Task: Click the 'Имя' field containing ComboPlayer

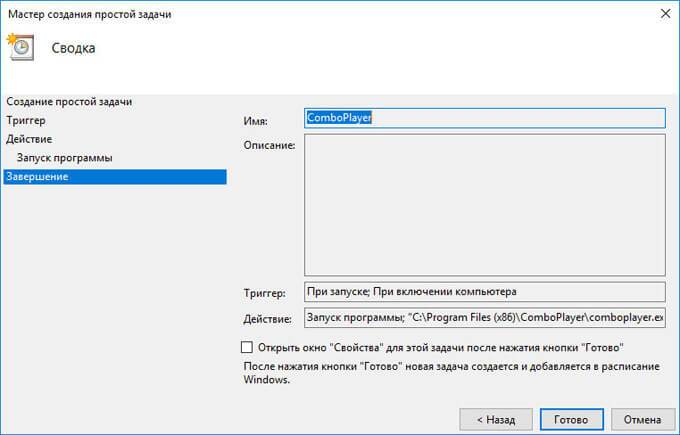Action: [484, 118]
